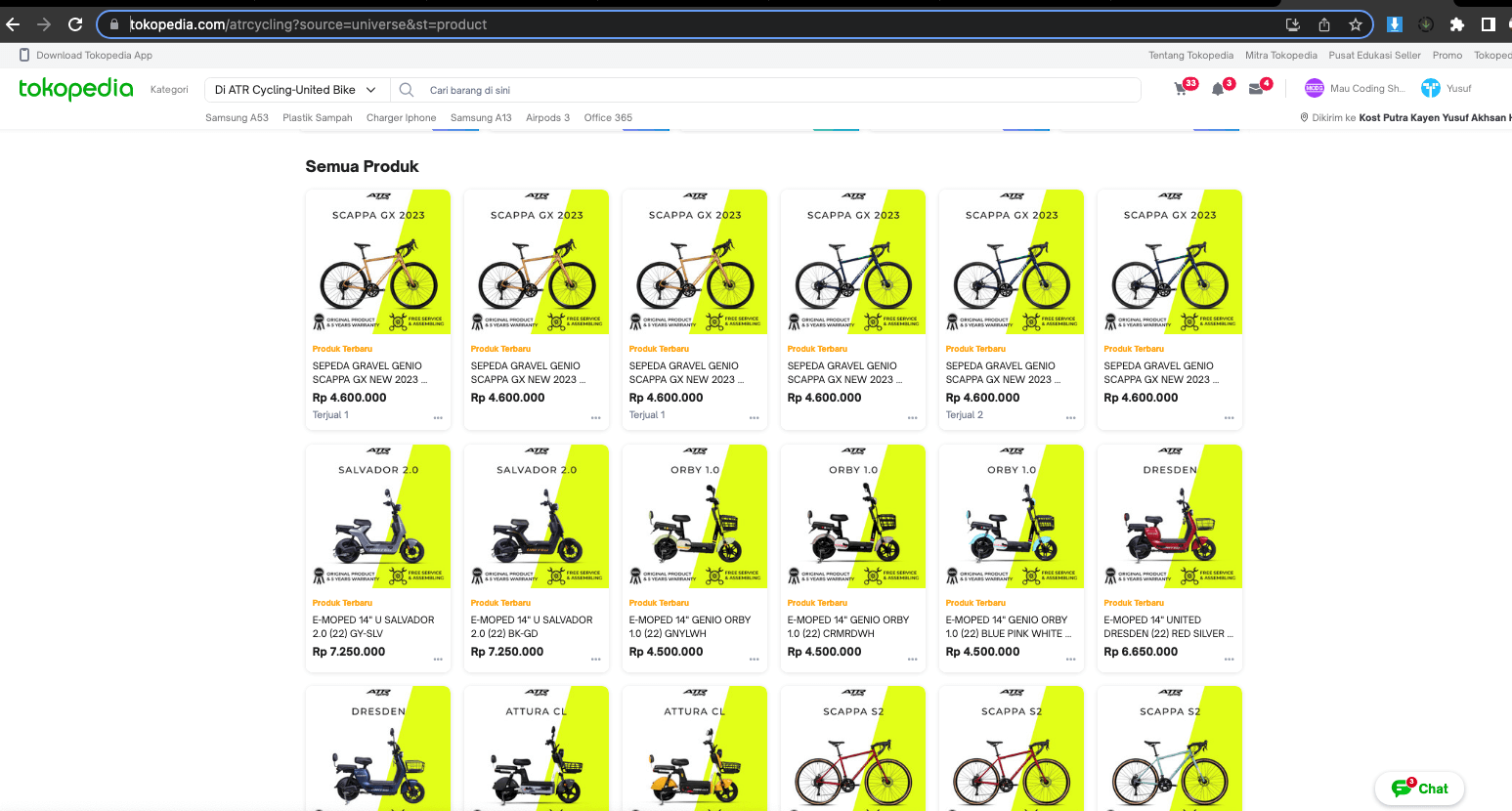1512x811 pixels.
Task: Open more options on Orby Blue Pink White card
Action: click(1071, 660)
